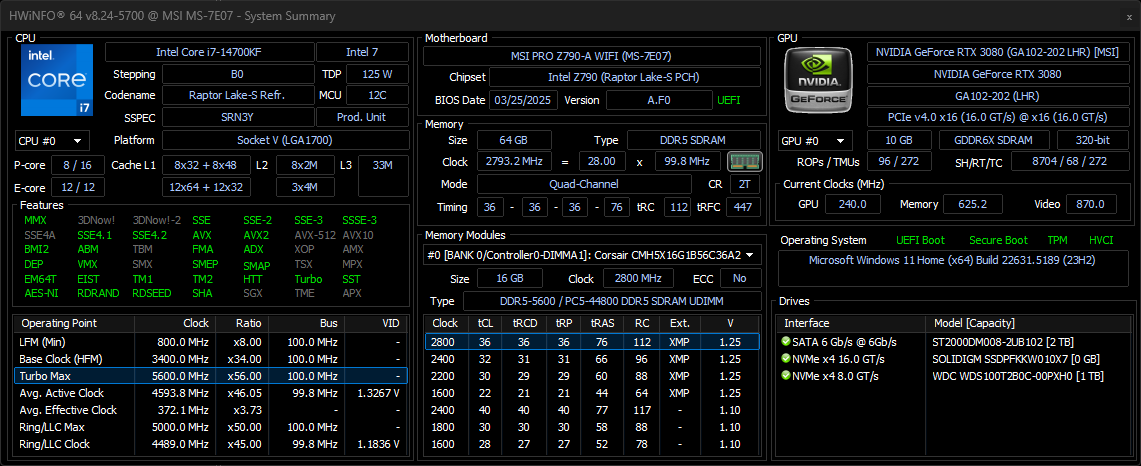This screenshot has height=466, width=1141.
Task: Select the Ring/LLC Max row
Action: coord(210,427)
